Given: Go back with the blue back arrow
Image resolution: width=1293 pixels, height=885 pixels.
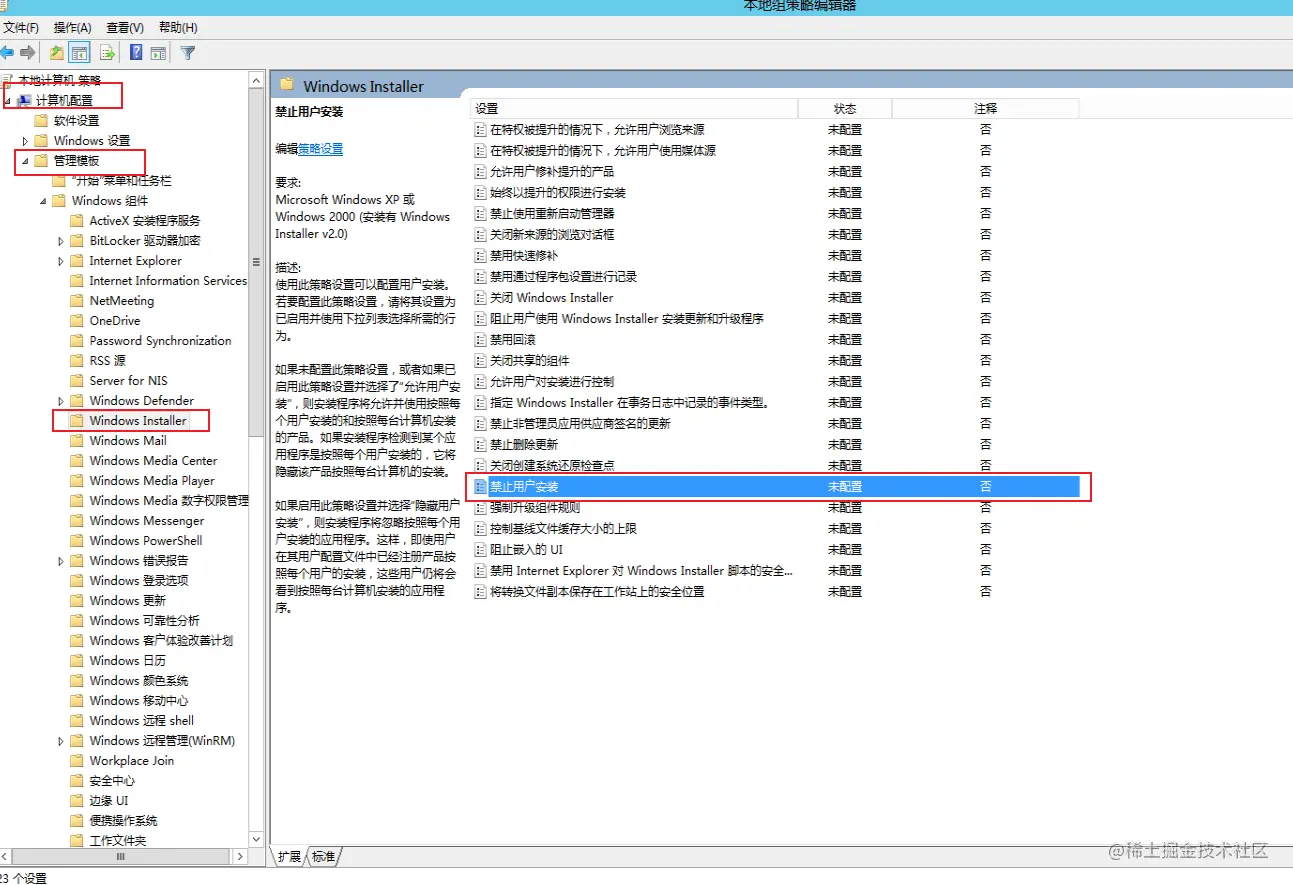Looking at the screenshot, I should (x=7, y=52).
